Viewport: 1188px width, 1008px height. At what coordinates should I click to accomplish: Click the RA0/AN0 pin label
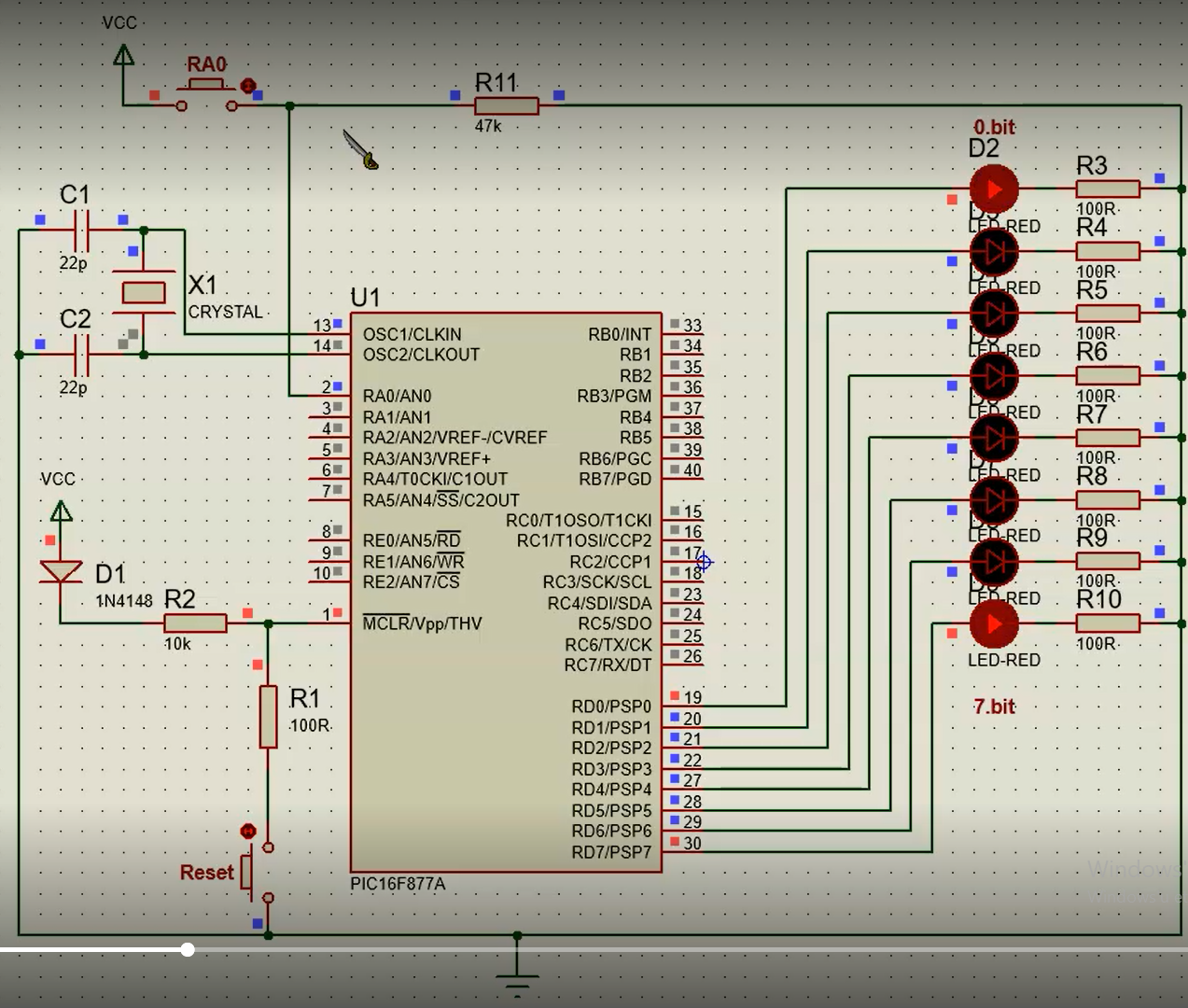click(x=397, y=397)
